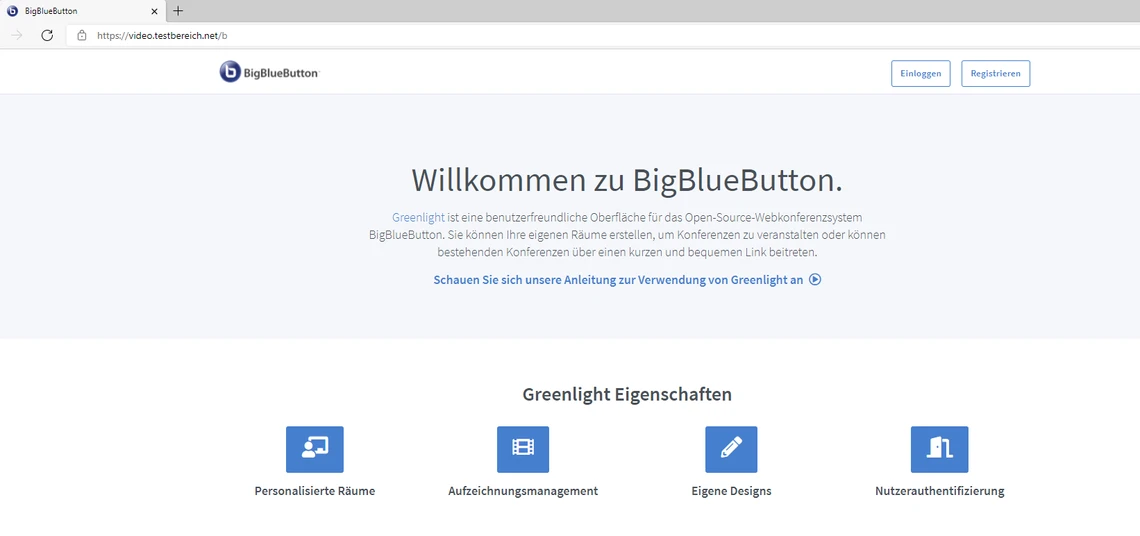Click the Nutzerauthentifizierung door icon
Image resolution: width=1140 pixels, height=536 pixels.
[939, 449]
